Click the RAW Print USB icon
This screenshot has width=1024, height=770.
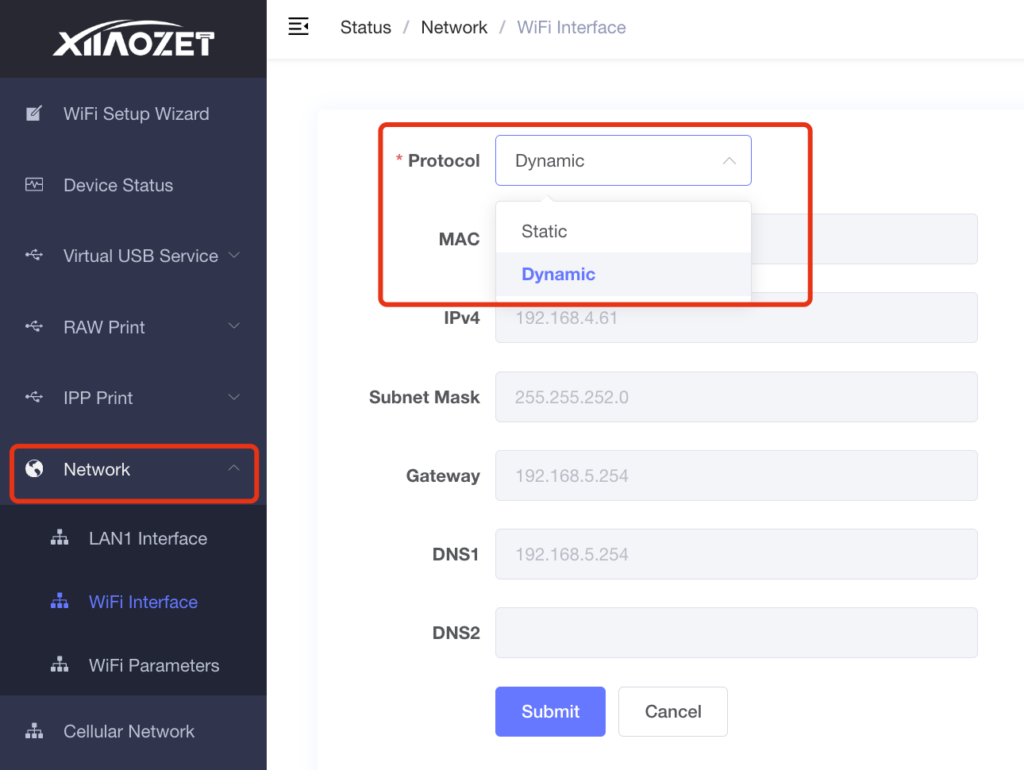tap(34, 327)
